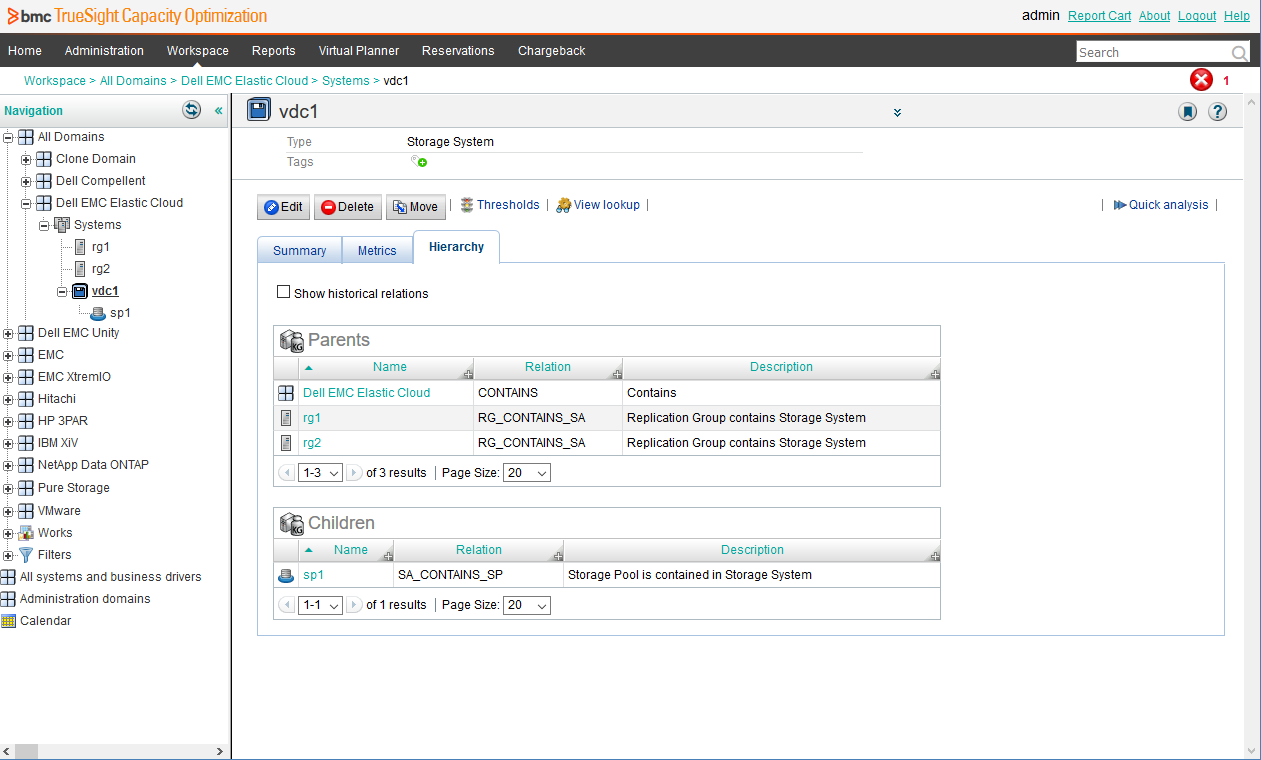The image size is (1261, 760).
Task: Open the Virtual Planner menu
Action: point(359,51)
